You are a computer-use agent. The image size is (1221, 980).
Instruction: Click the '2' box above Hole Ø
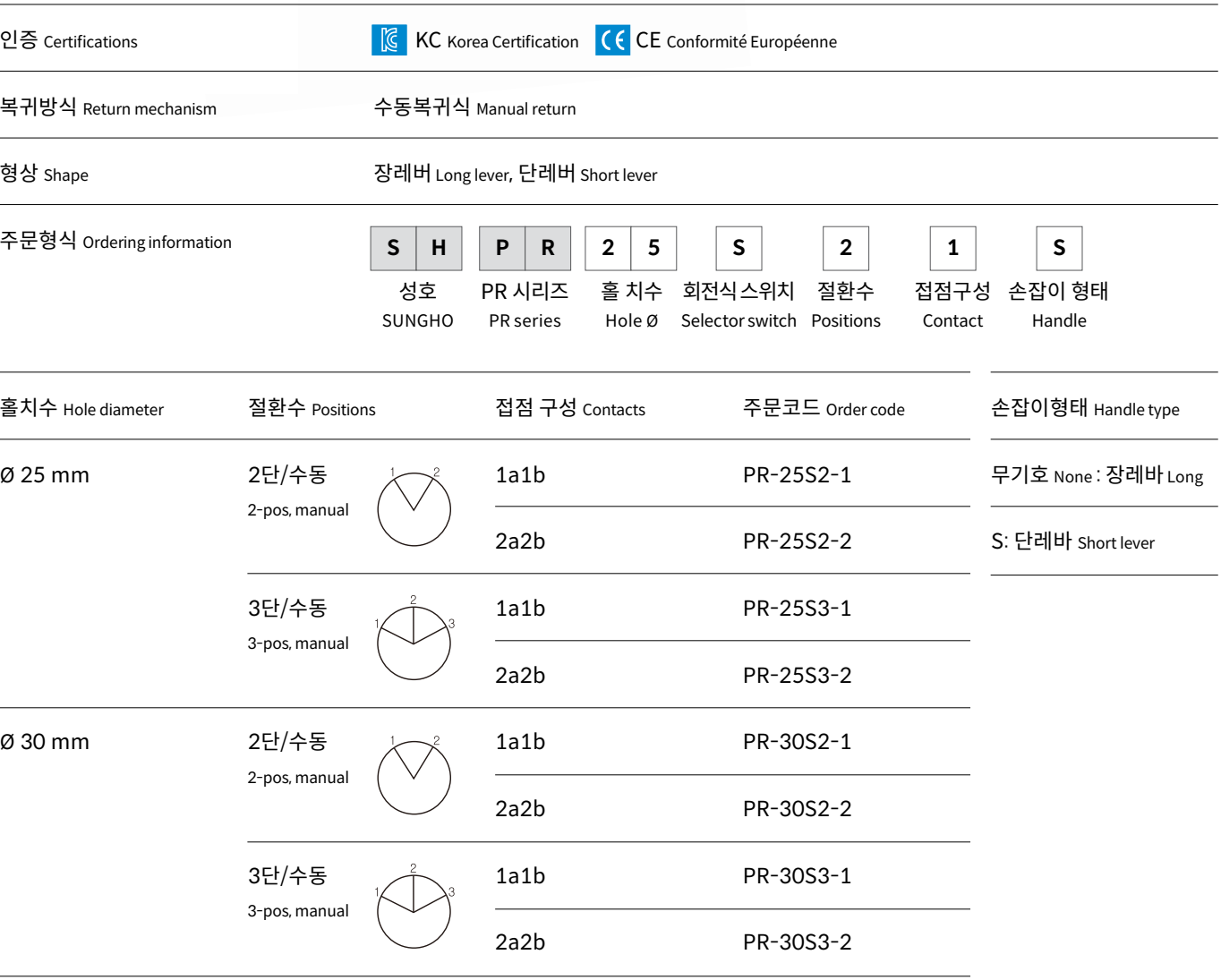coord(608,248)
